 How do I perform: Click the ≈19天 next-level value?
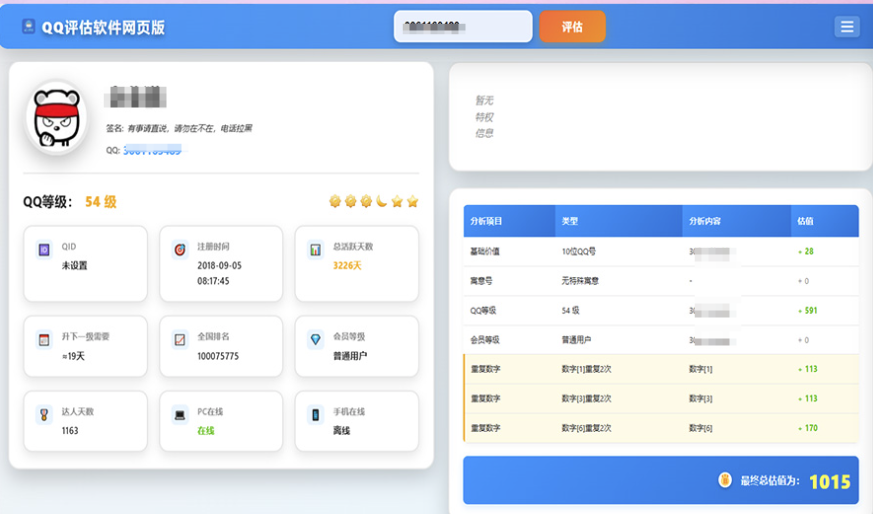[73, 356]
